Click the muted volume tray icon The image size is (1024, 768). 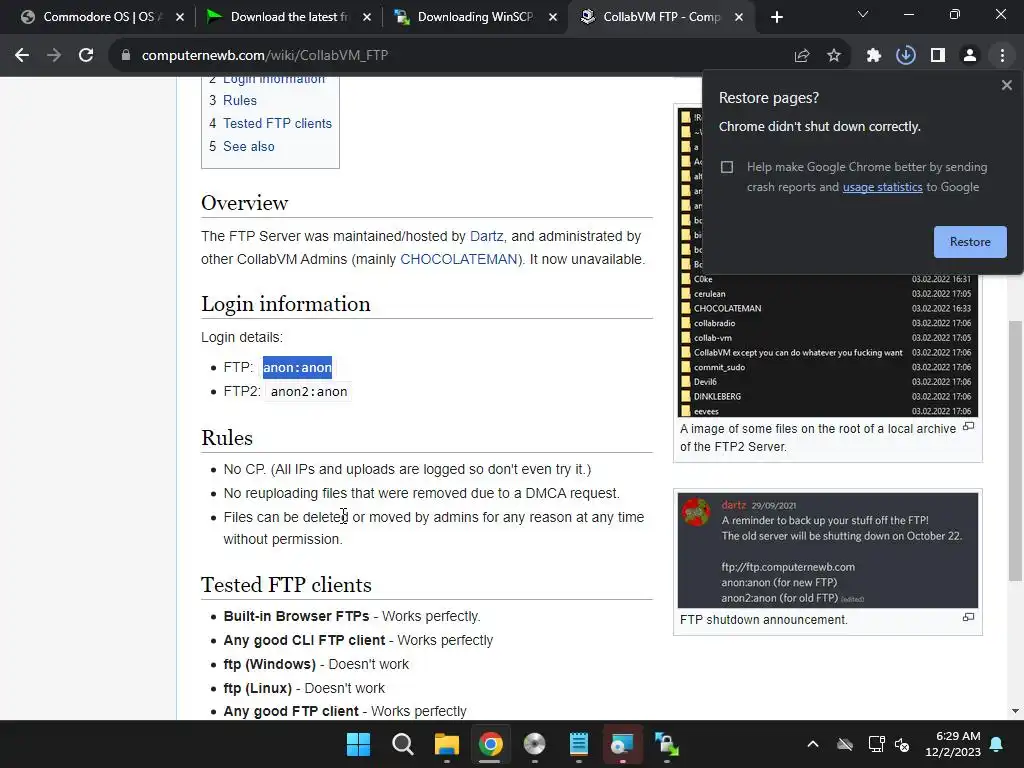(x=903, y=744)
